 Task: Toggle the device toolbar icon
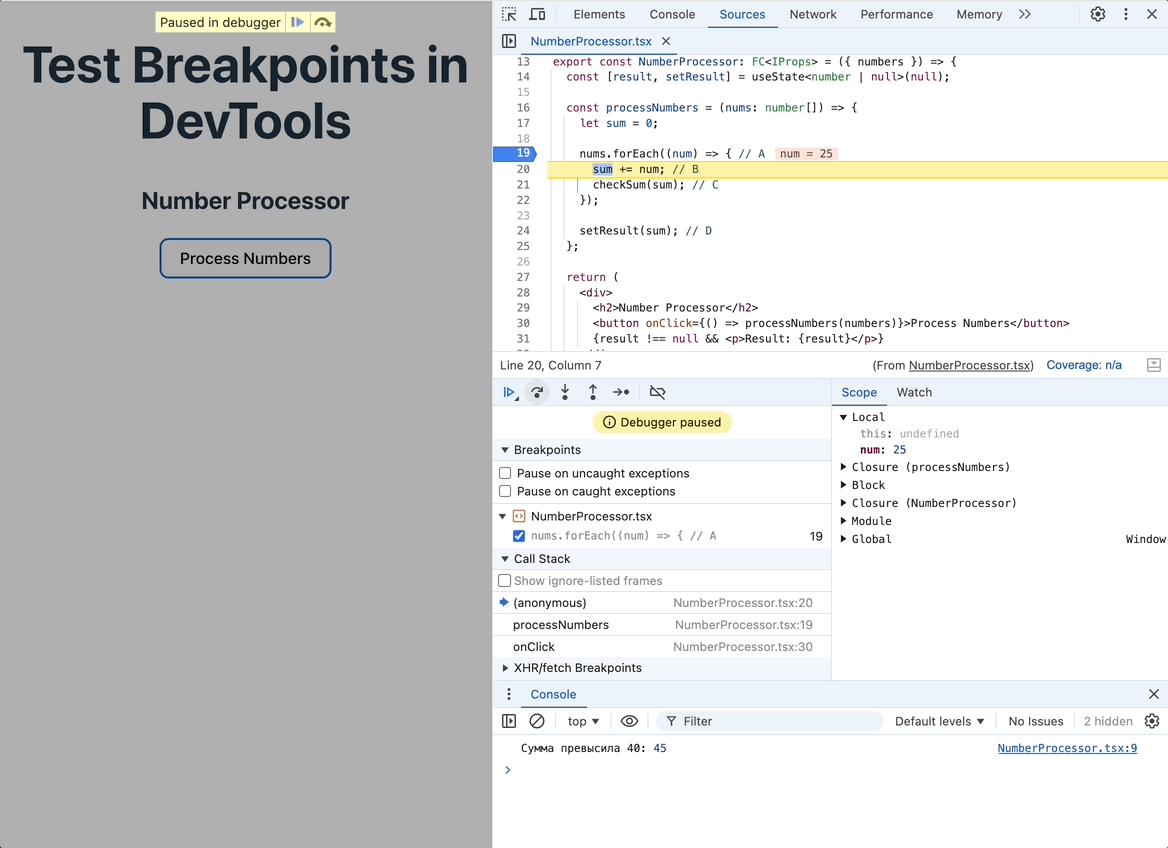point(537,14)
